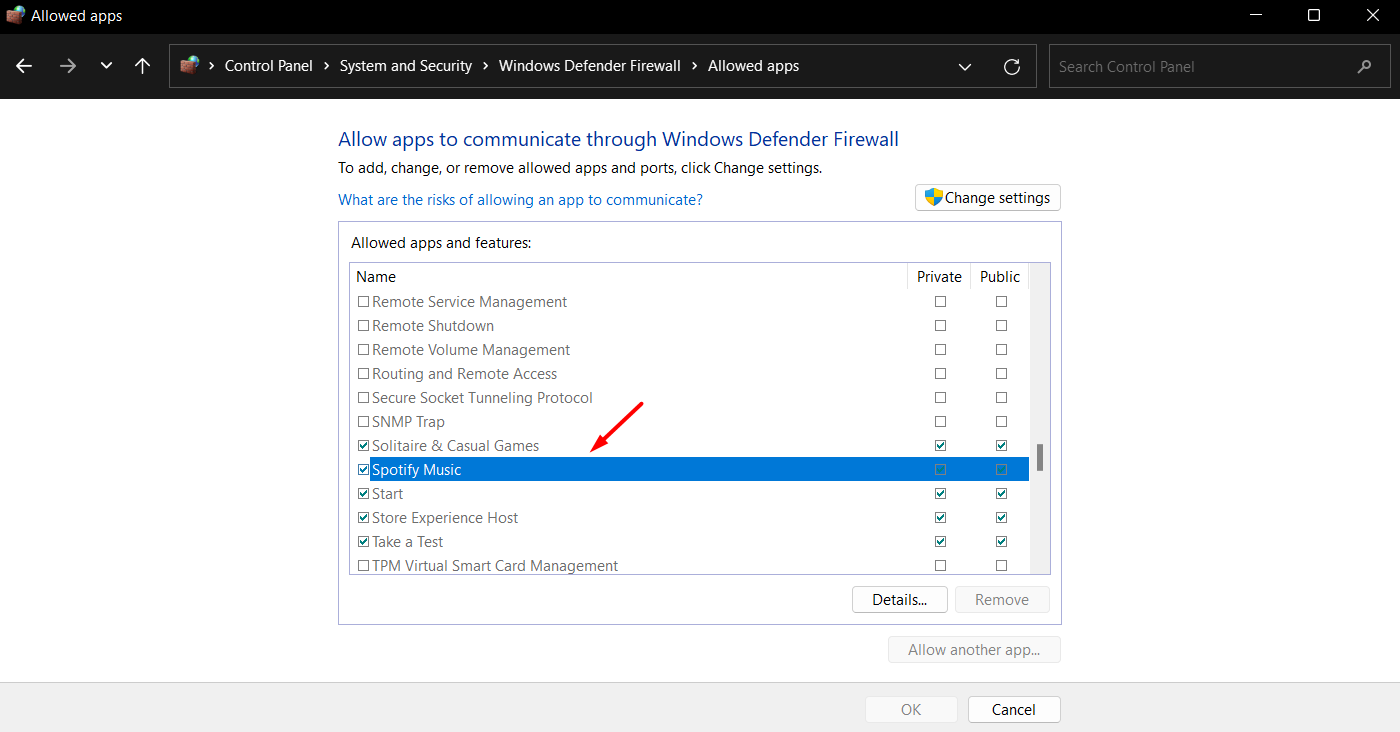Select Secure Socket Tunneling Protocol row text
The image size is (1400, 732).
coord(482,398)
